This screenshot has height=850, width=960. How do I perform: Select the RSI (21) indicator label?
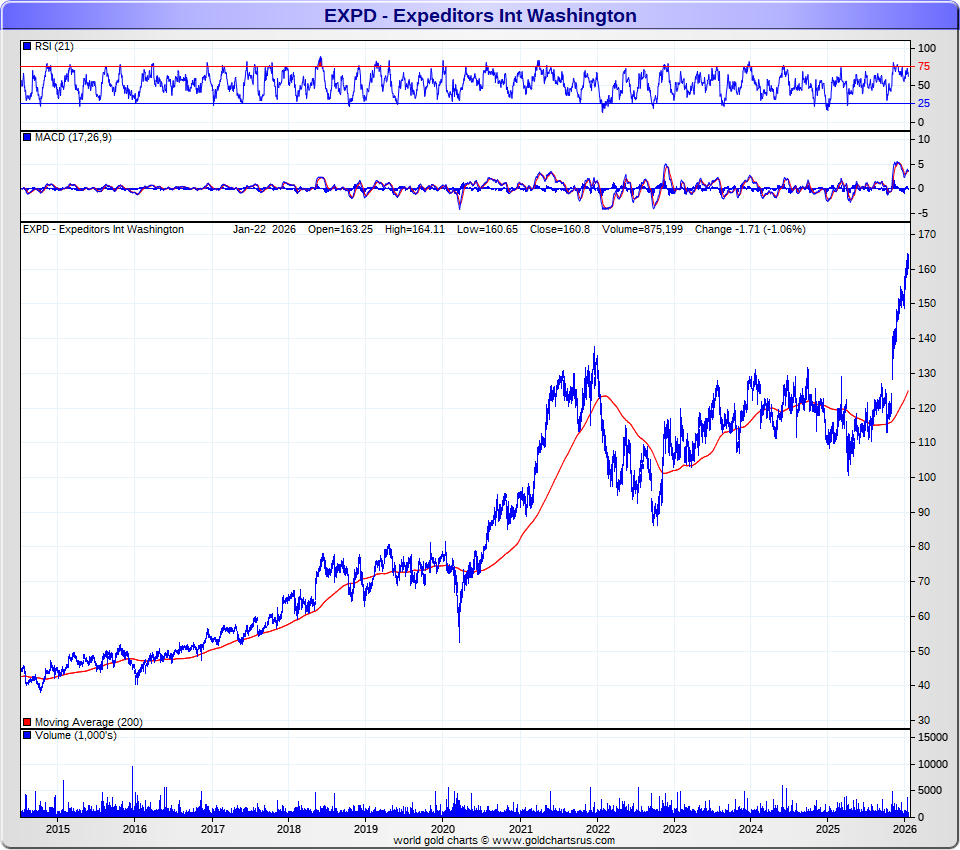point(54,47)
